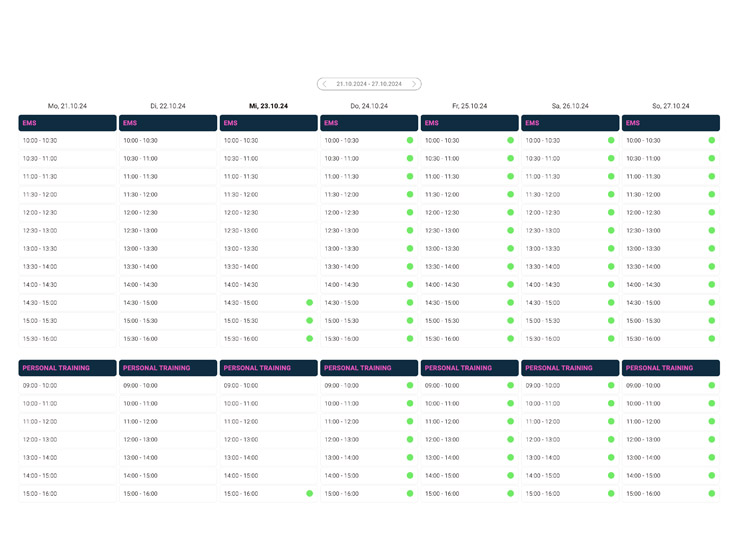Select the Mo, 21.10.24 day header
Viewport: 740px width, 560px height.
coord(67,105)
